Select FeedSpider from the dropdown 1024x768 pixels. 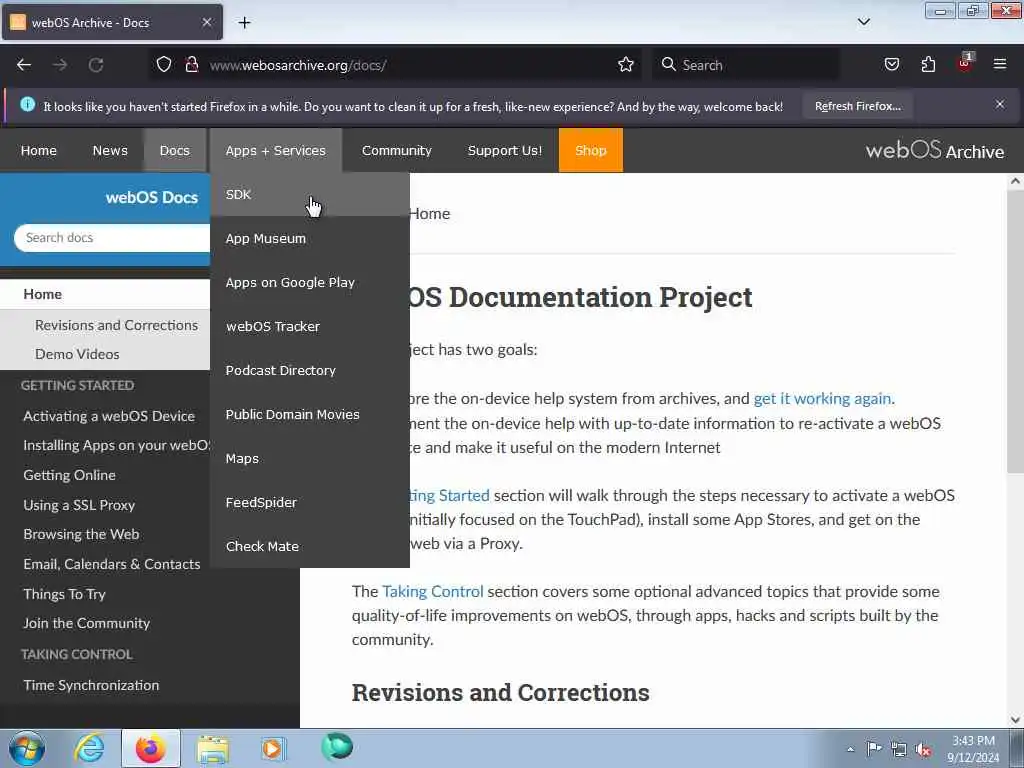coord(310,502)
